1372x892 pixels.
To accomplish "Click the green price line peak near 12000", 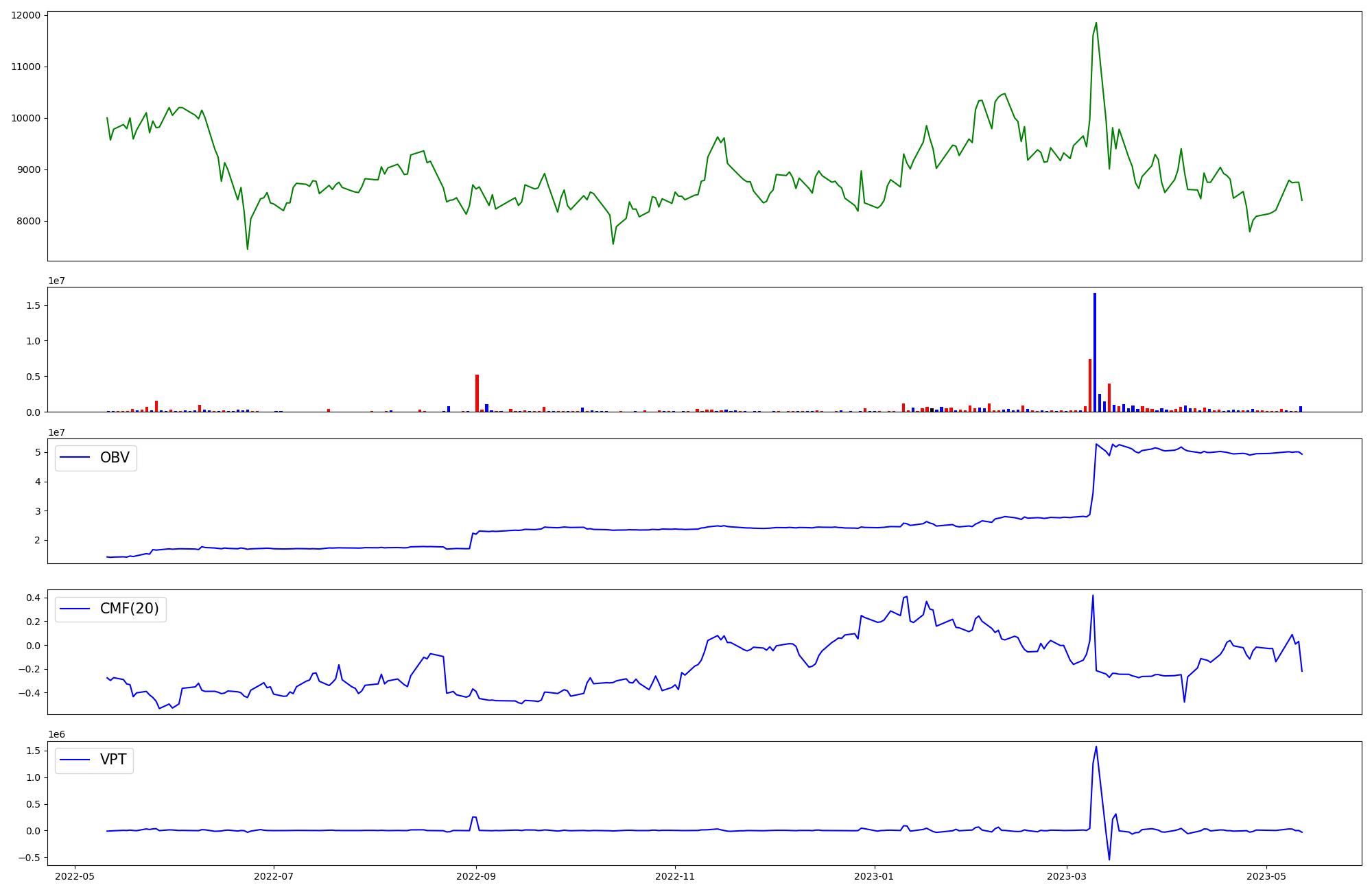I will [1096, 23].
